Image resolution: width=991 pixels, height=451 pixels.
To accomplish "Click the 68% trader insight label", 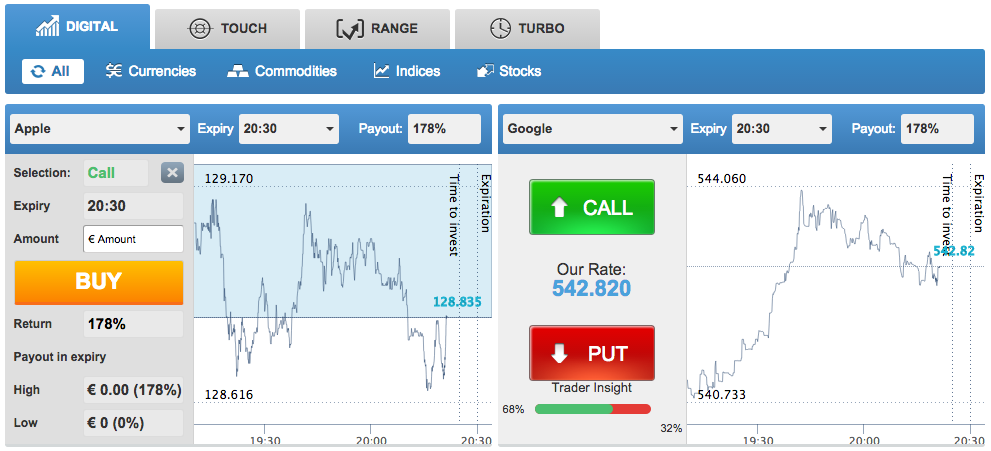I will point(513,409).
